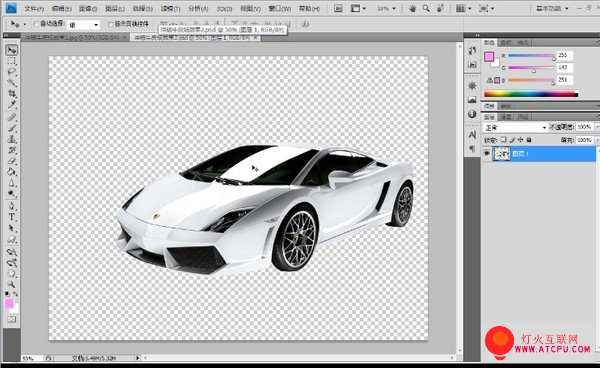The image size is (600, 368).
Task: Select the 3D Orbit tool
Action: tap(12, 263)
